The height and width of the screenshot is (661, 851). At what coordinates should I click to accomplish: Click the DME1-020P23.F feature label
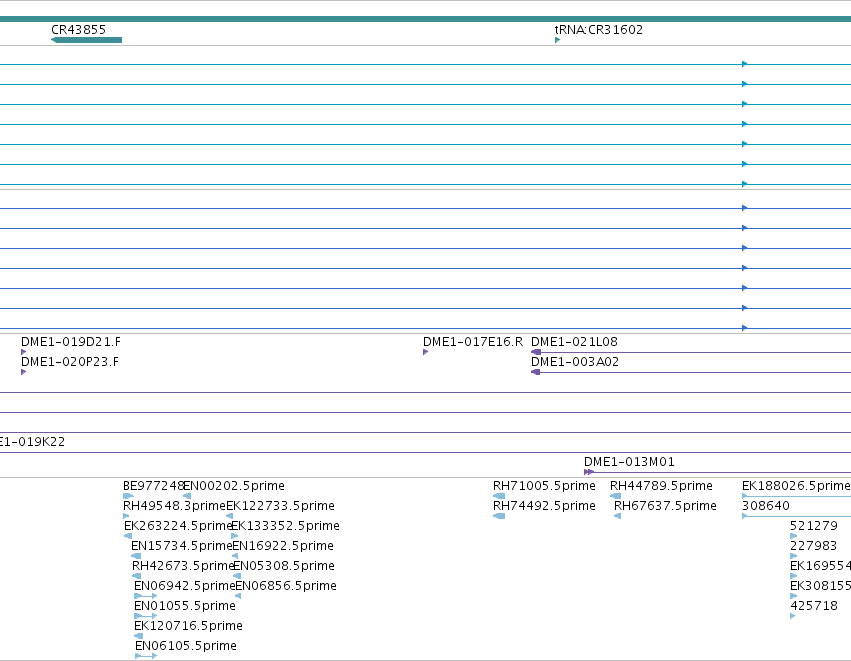tap(70, 361)
